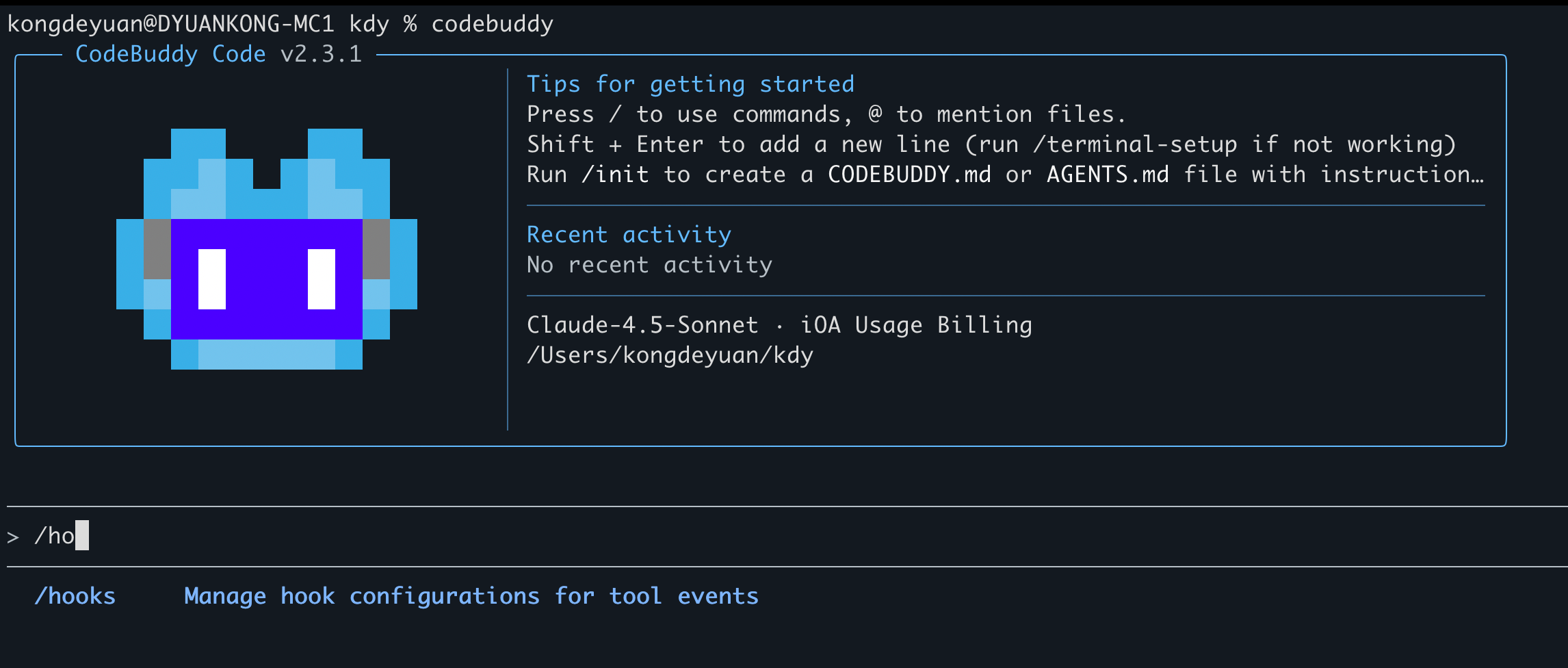1568x668 pixels.
Task: Click the hook configurations description text
Action: 471,596
